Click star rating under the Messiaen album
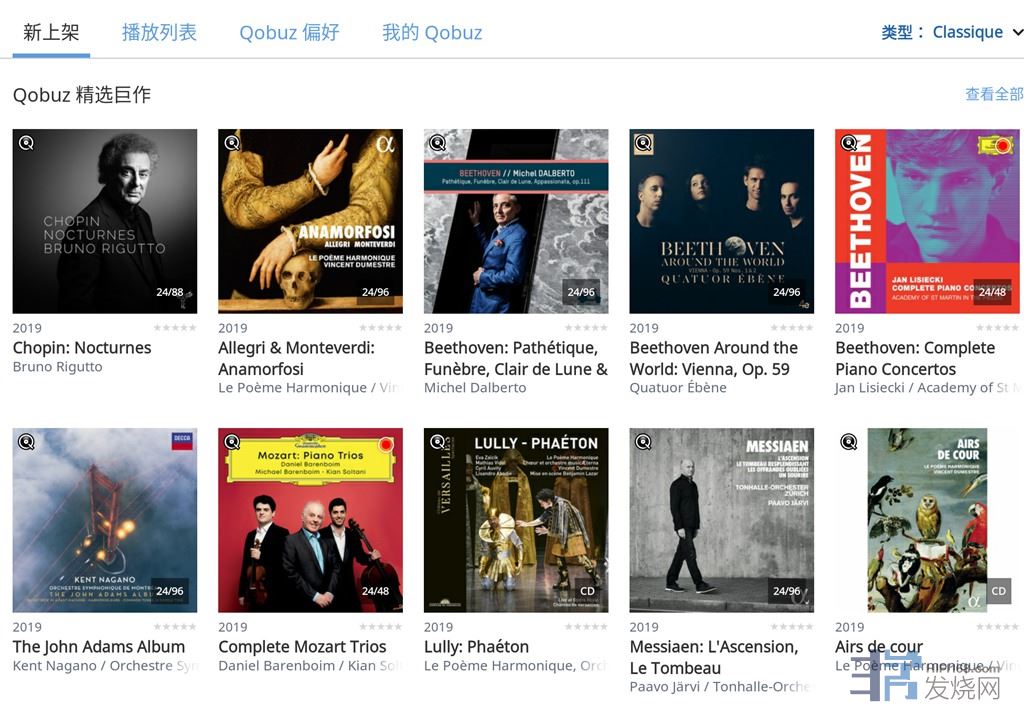1024x716 pixels. coord(792,627)
